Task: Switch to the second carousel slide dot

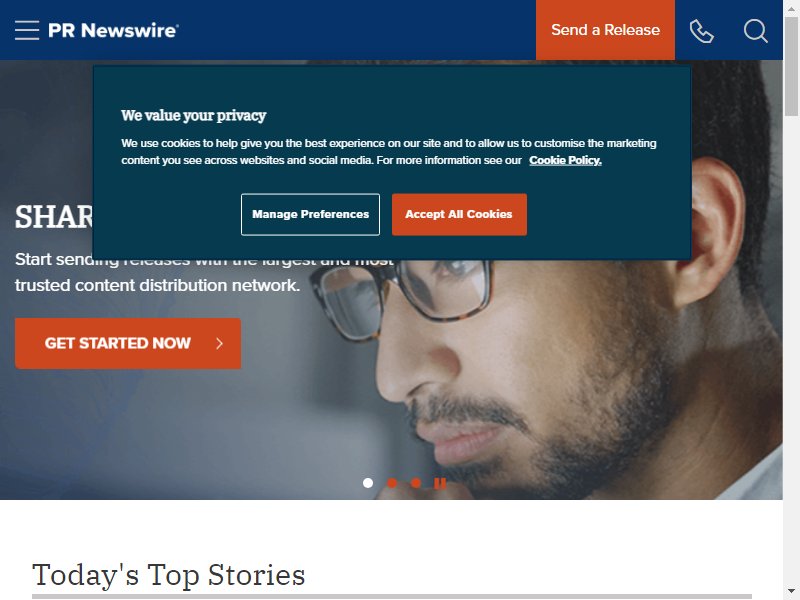Action: pyautogui.click(x=392, y=483)
